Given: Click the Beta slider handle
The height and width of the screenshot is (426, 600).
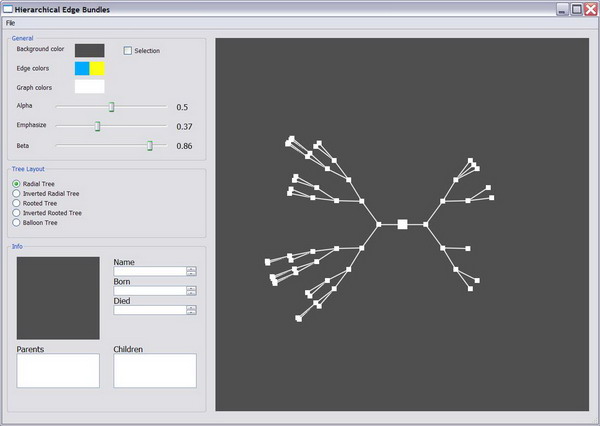Looking at the screenshot, I should point(150,146).
